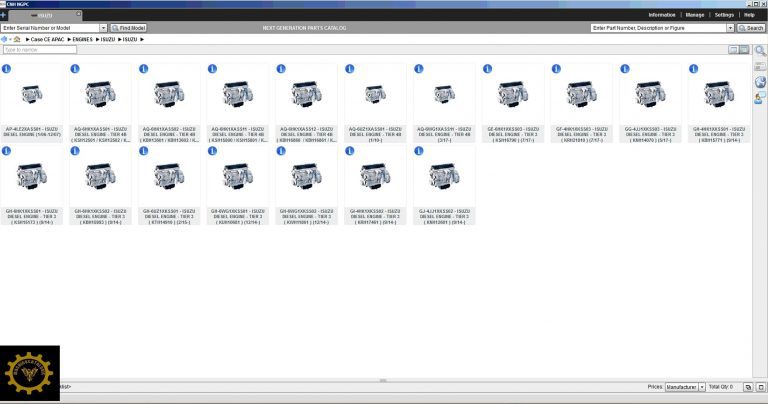Open the Settings menu
Screen dimensions: 768x404
pyautogui.click(x=724, y=15)
